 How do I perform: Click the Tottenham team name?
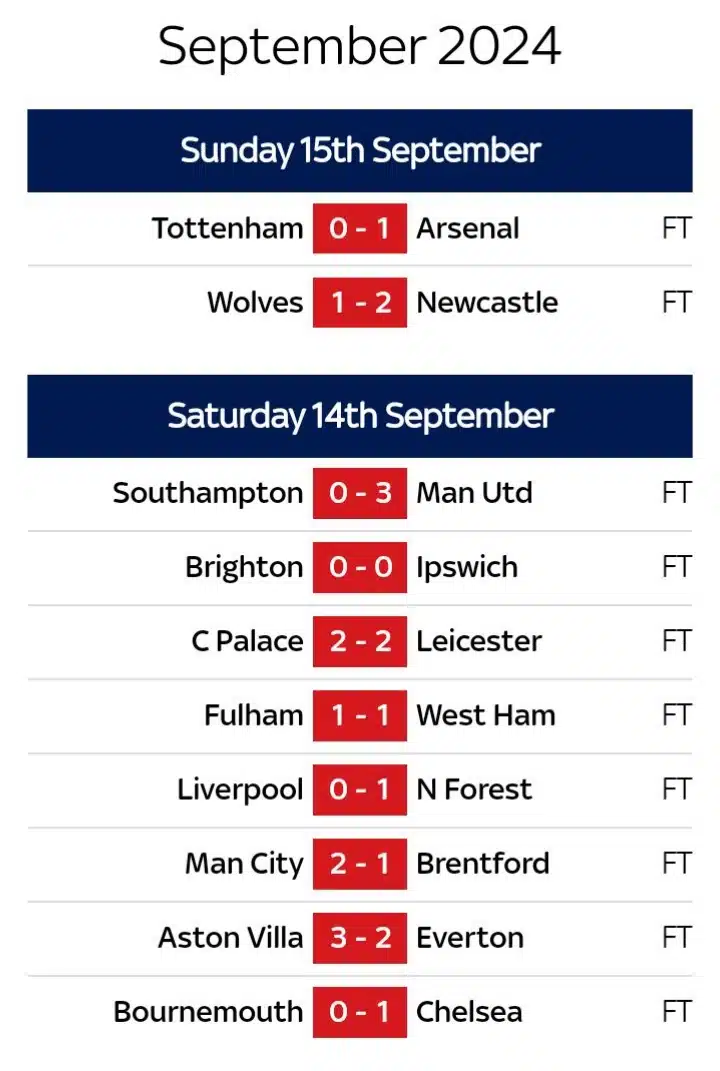[x=227, y=228]
